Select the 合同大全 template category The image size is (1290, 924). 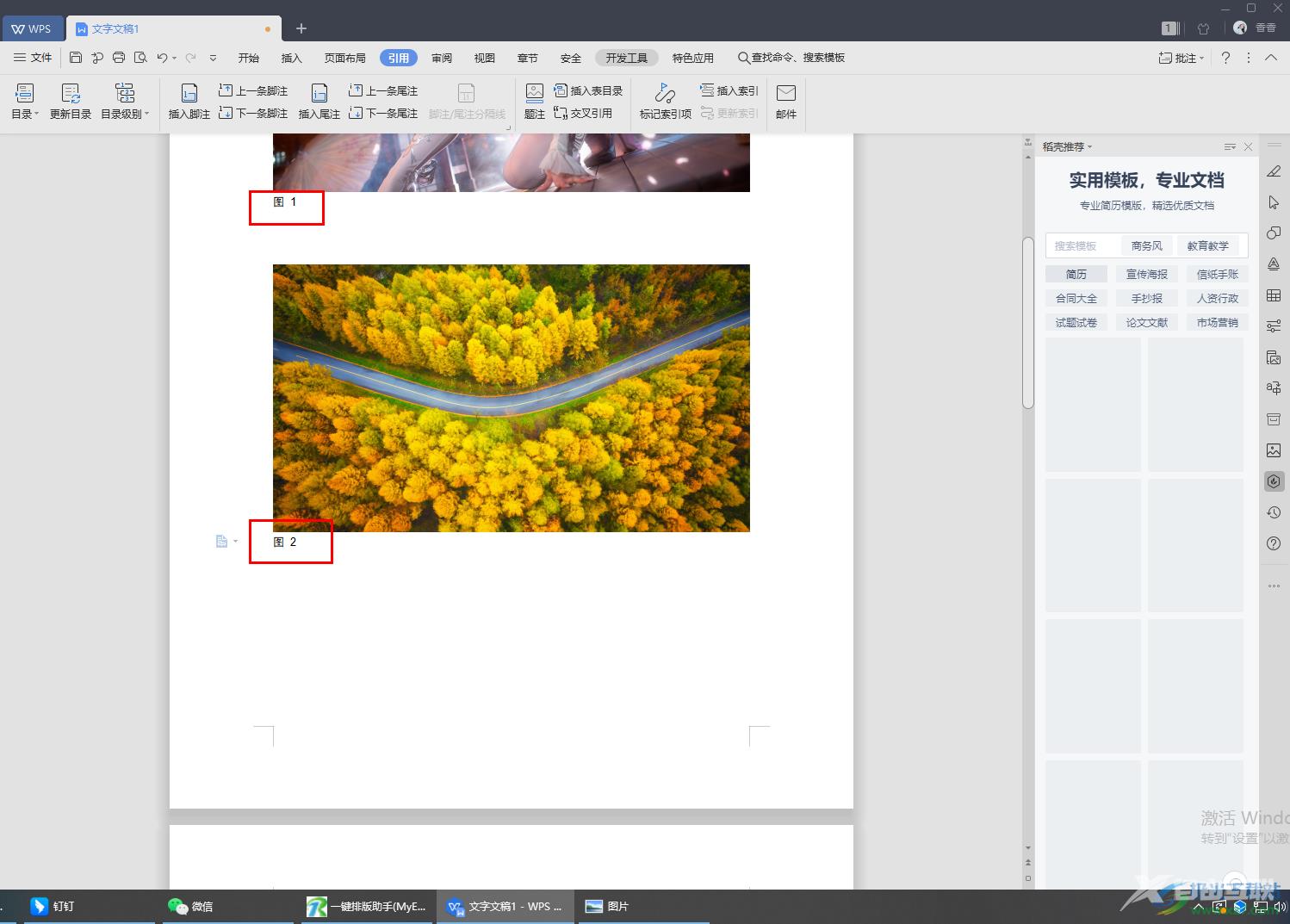1076,298
